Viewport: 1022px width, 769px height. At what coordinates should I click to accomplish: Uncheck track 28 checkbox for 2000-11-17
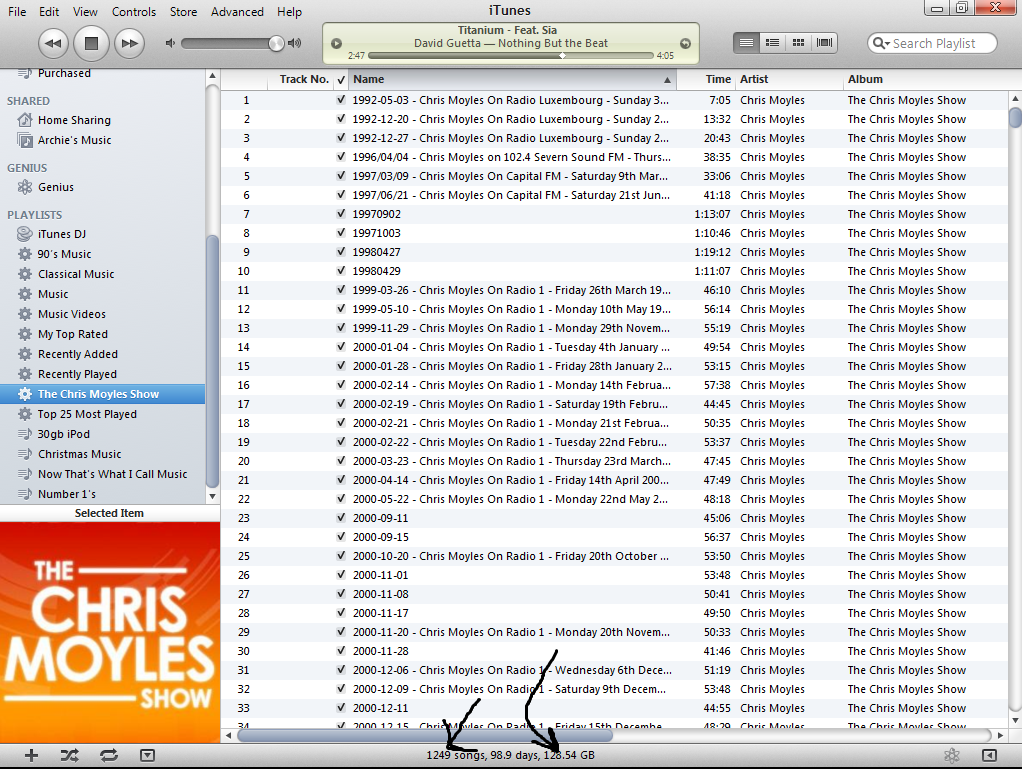click(341, 613)
